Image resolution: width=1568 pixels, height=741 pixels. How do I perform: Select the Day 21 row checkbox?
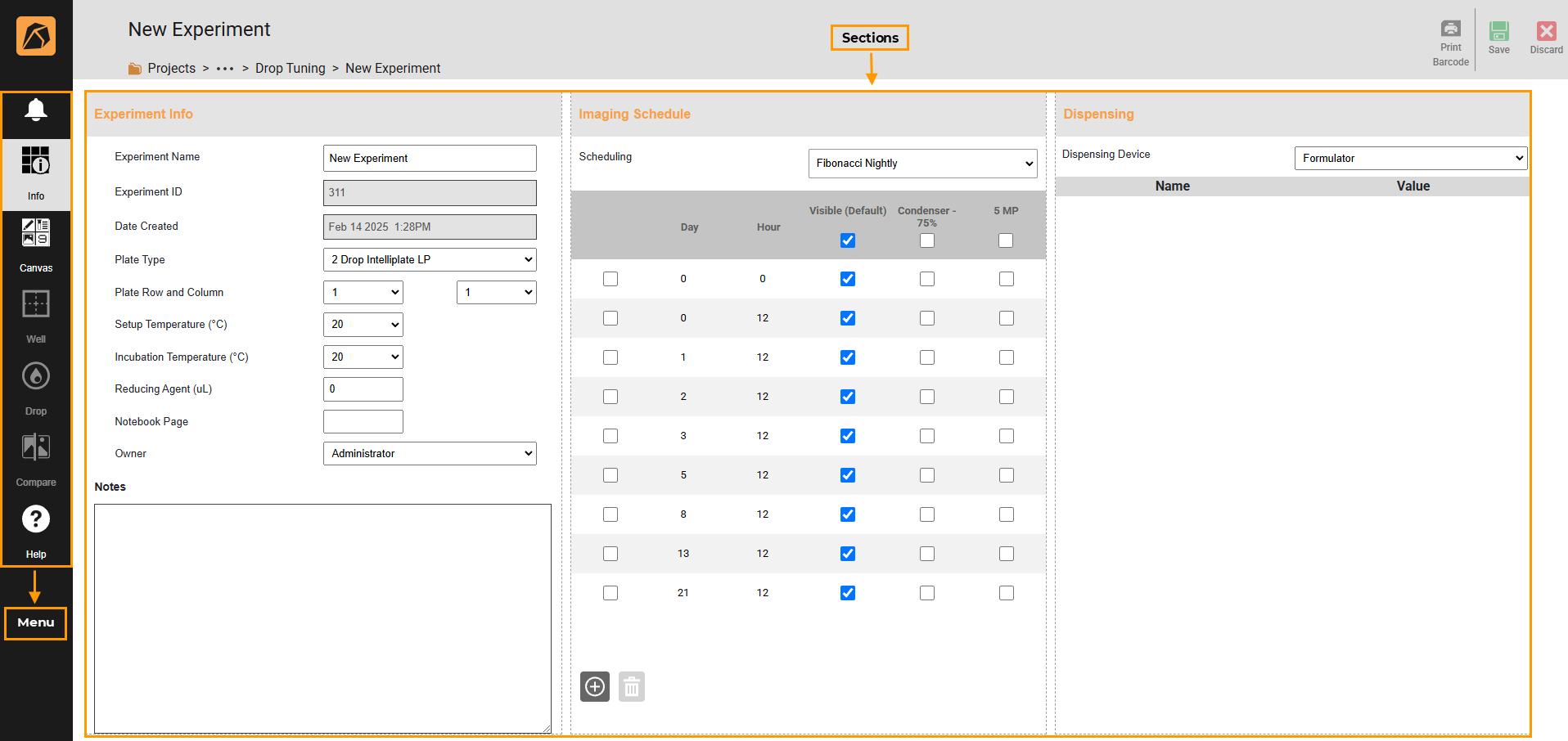click(x=611, y=593)
